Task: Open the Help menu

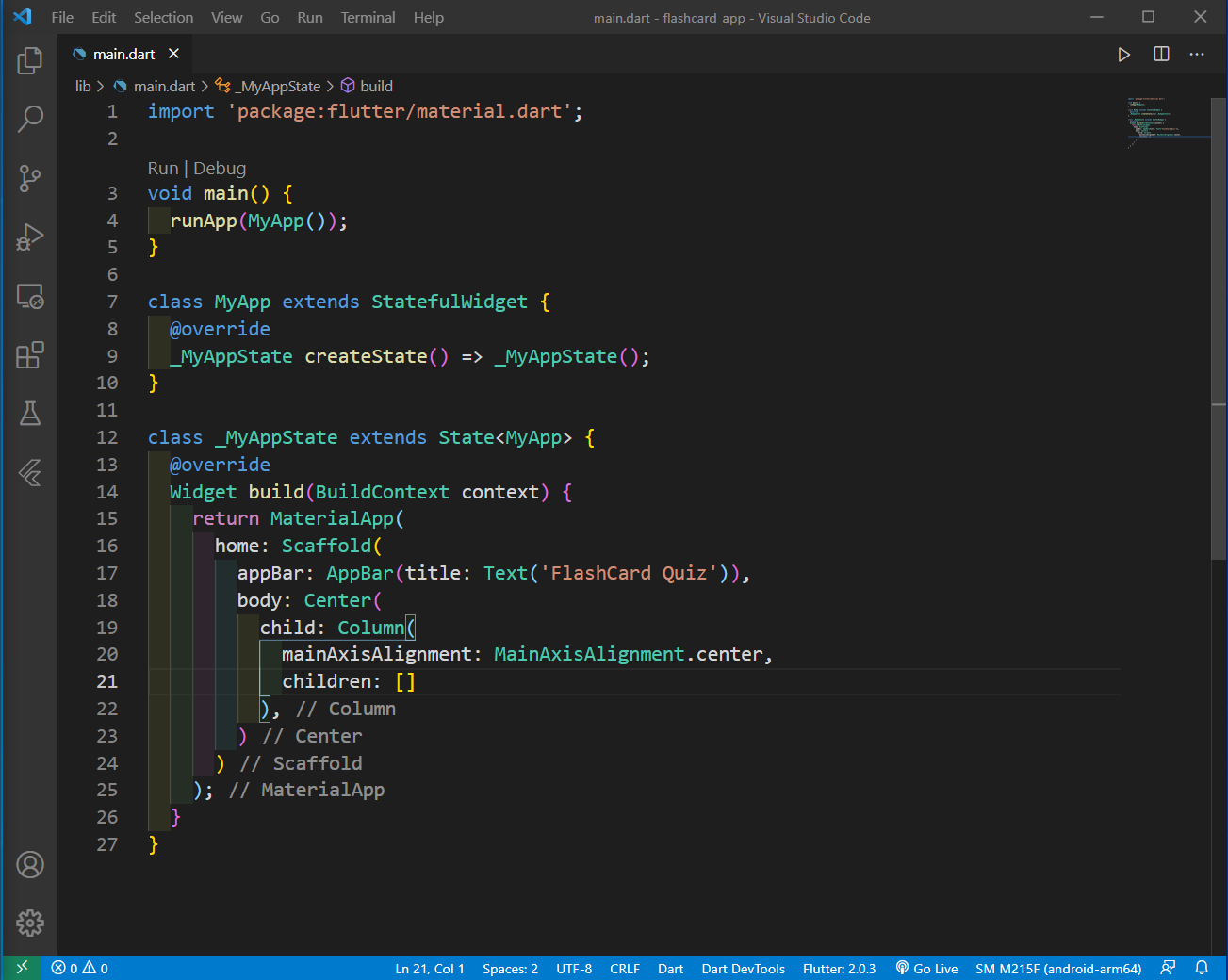Action: point(428,17)
